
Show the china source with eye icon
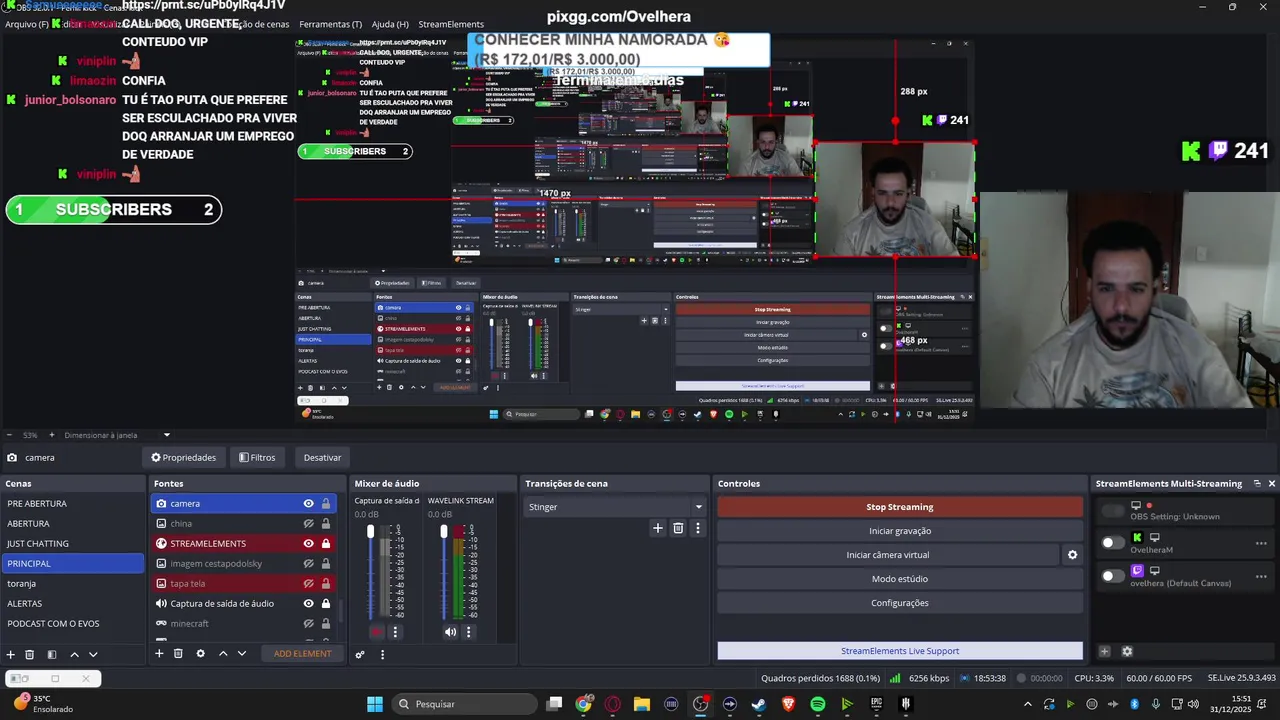pos(308,523)
